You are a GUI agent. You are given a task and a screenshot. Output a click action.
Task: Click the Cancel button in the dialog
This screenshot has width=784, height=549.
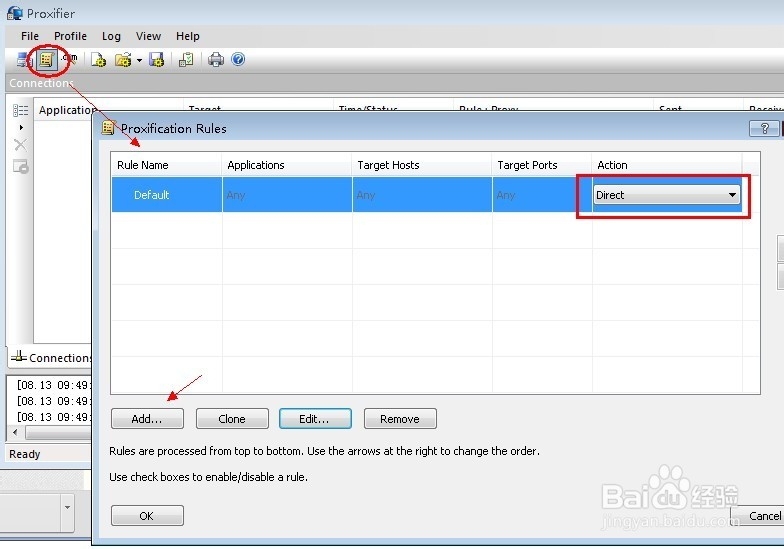(760, 516)
